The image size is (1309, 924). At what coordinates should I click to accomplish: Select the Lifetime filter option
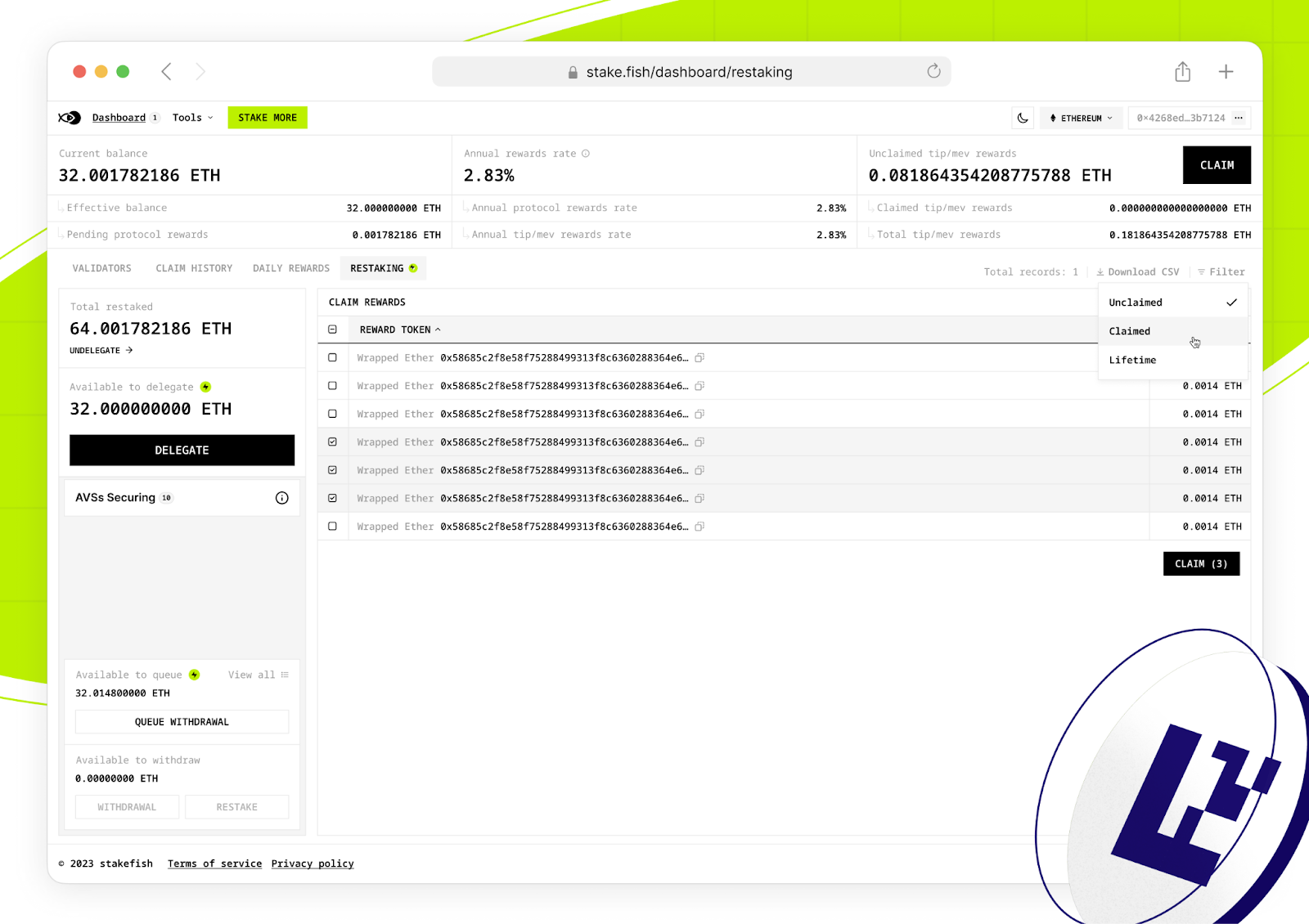click(1172, 360)
